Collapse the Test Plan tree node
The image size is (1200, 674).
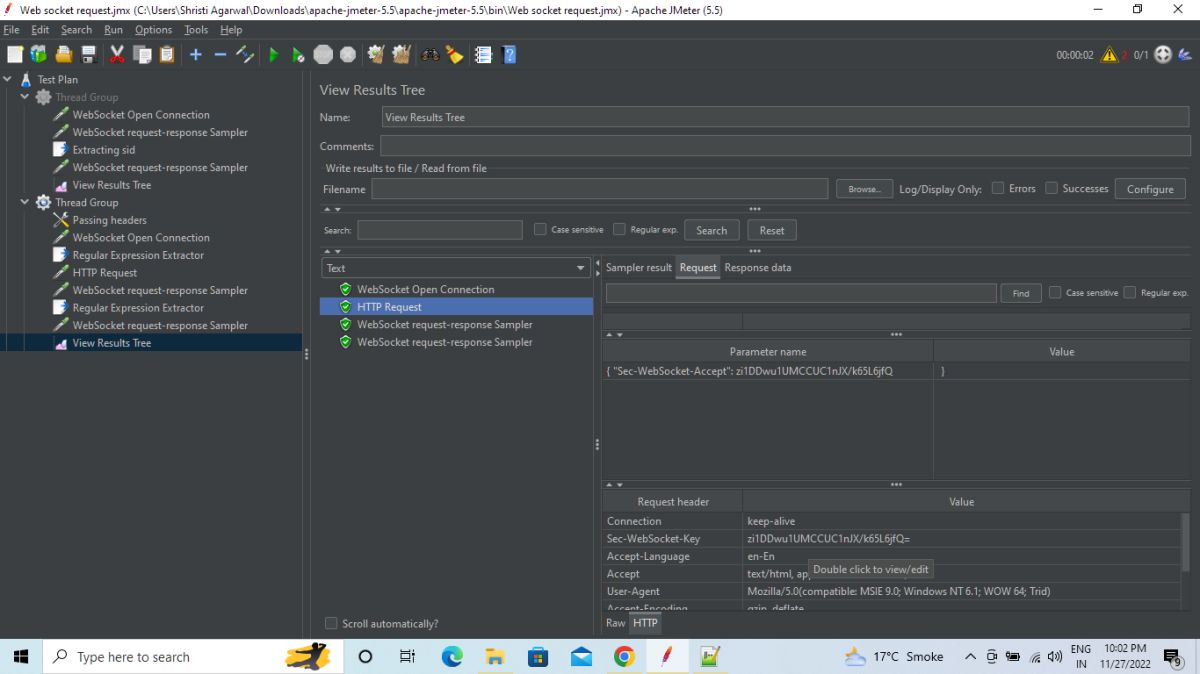[x=8, y=79]
